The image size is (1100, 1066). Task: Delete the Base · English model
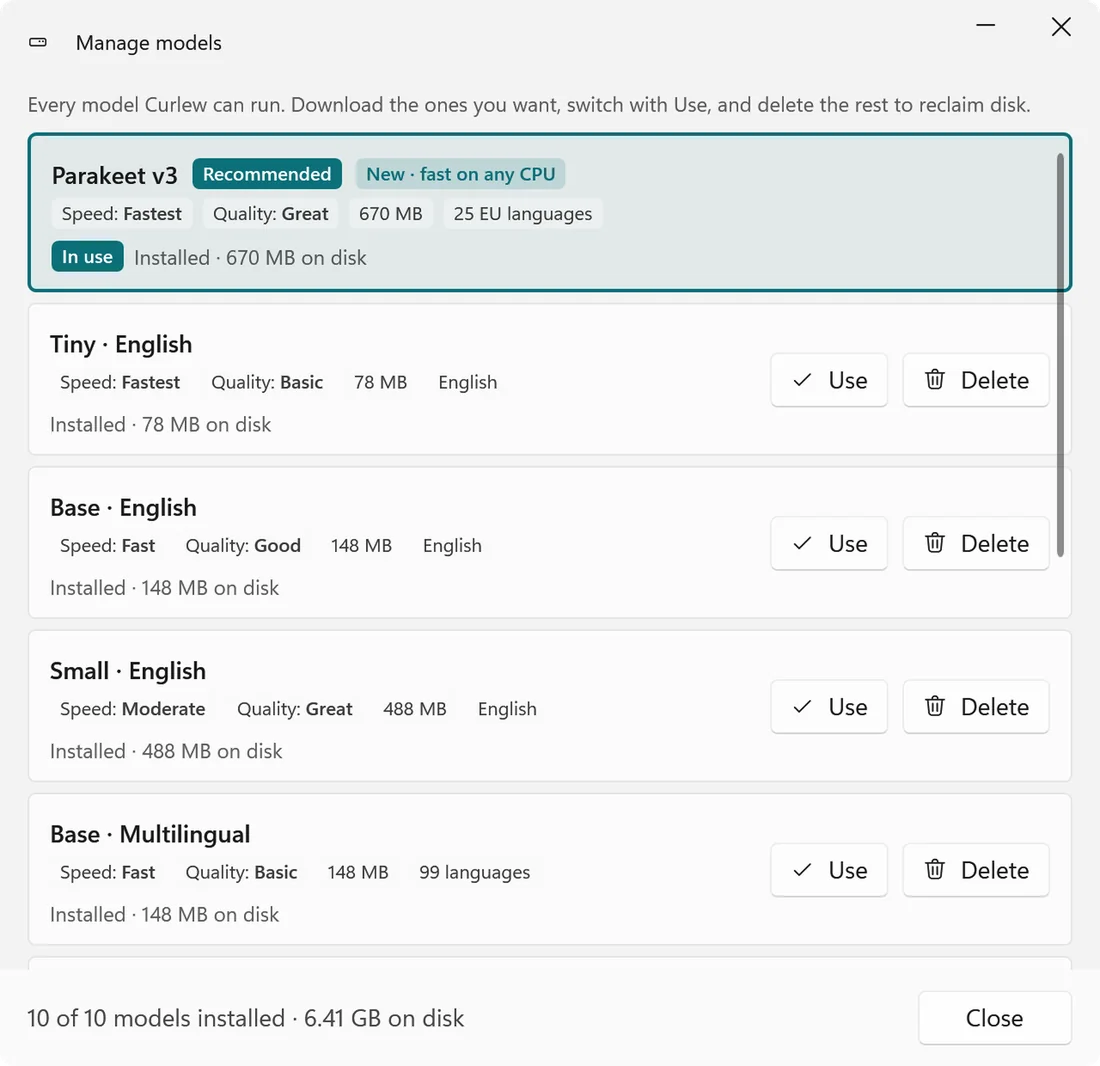point(976,544)
